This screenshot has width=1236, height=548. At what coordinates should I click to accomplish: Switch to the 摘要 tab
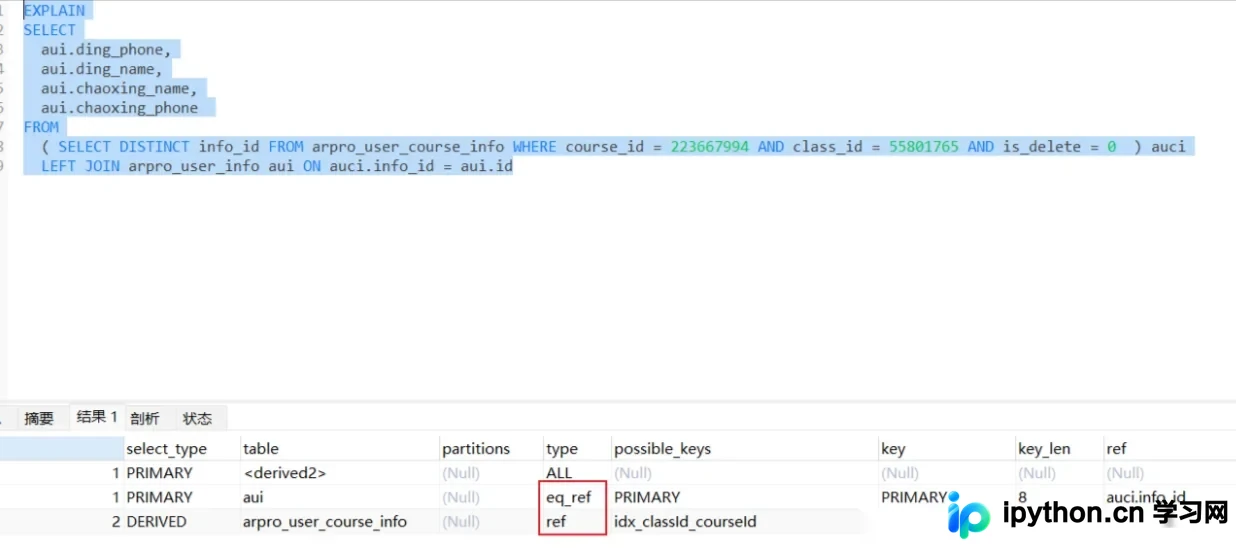click(x=39, y=418)
